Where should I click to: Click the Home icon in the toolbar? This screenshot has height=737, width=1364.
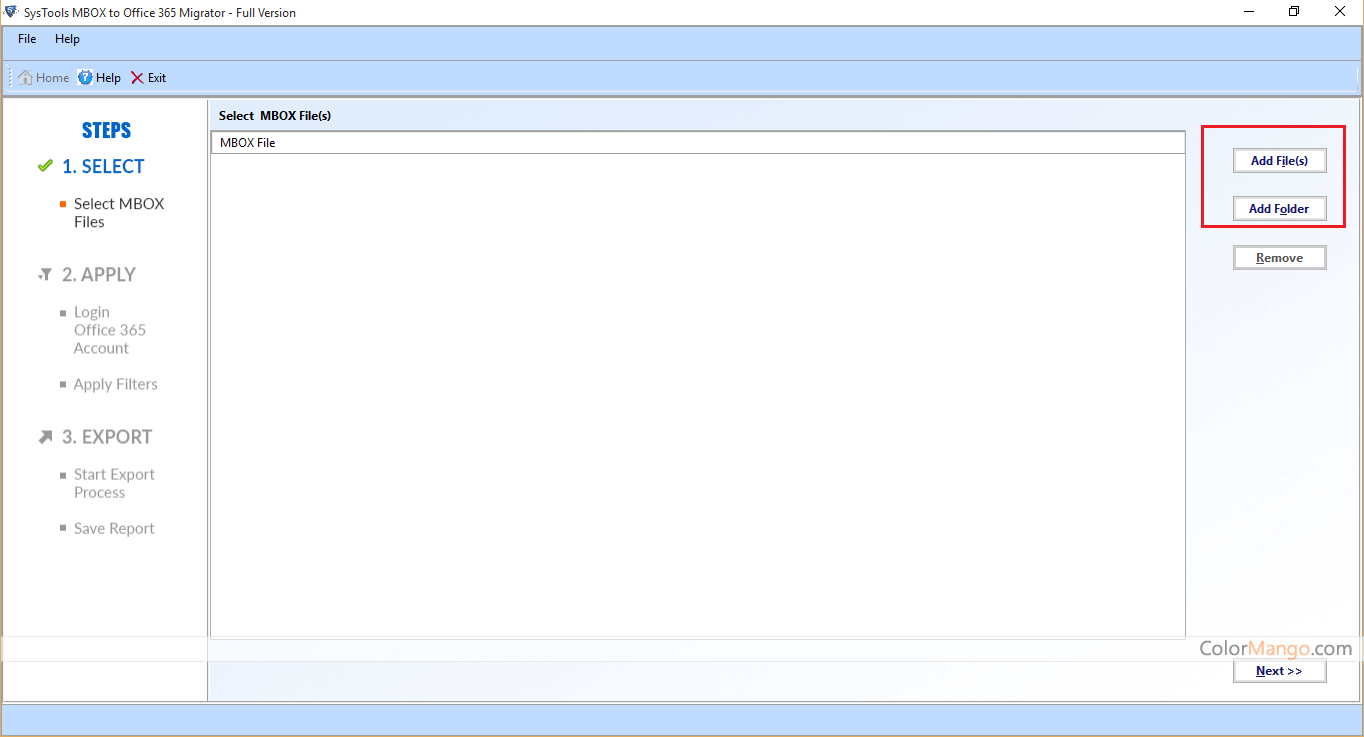pyautogui.click(x=26, y=78)
